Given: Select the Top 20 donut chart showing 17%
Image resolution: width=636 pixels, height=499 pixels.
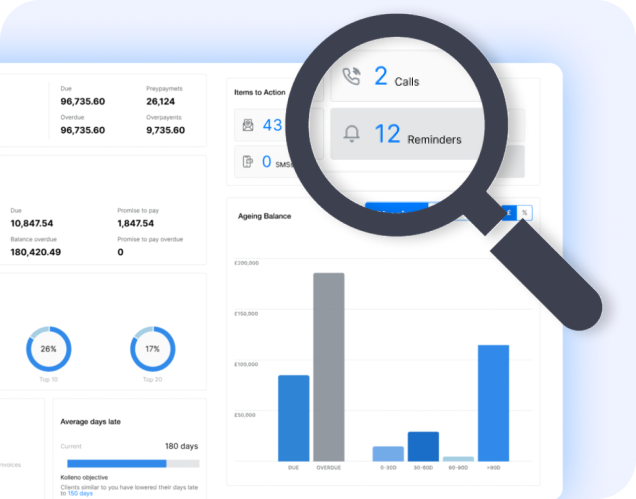Looking at the screenshot, I should pyautogui.click(x=152, y=348).
